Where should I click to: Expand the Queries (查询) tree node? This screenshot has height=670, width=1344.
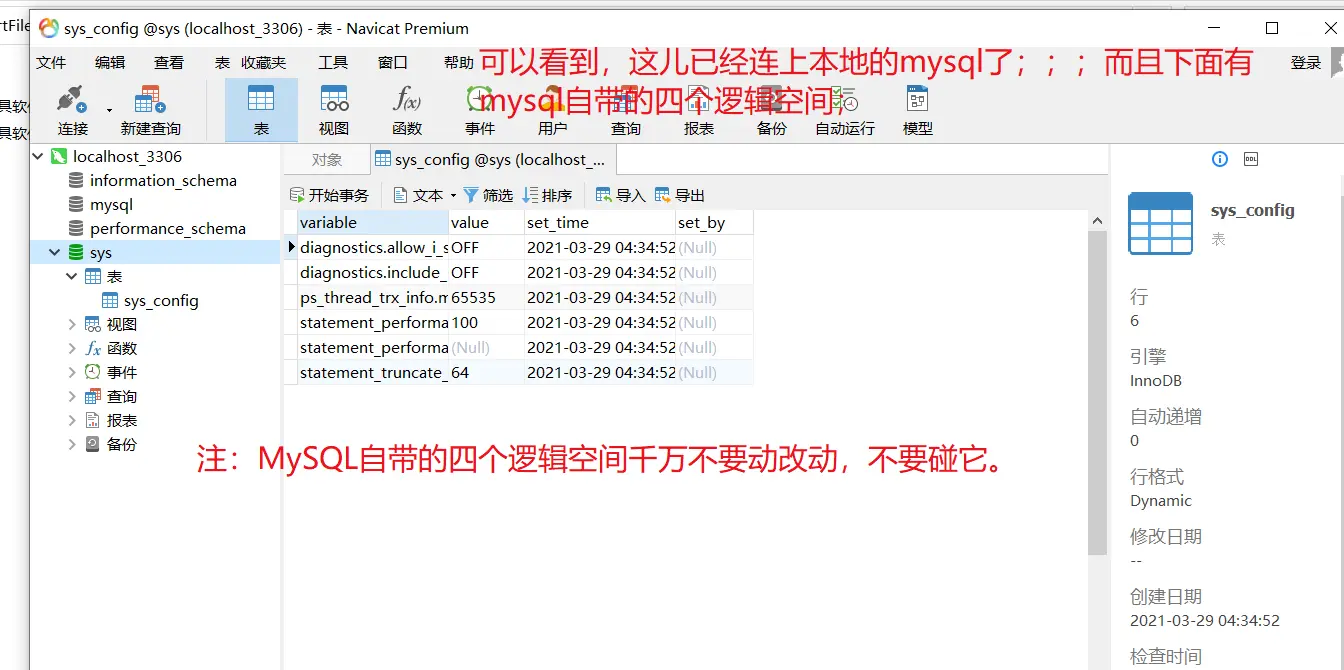click(x=72, y=397)
